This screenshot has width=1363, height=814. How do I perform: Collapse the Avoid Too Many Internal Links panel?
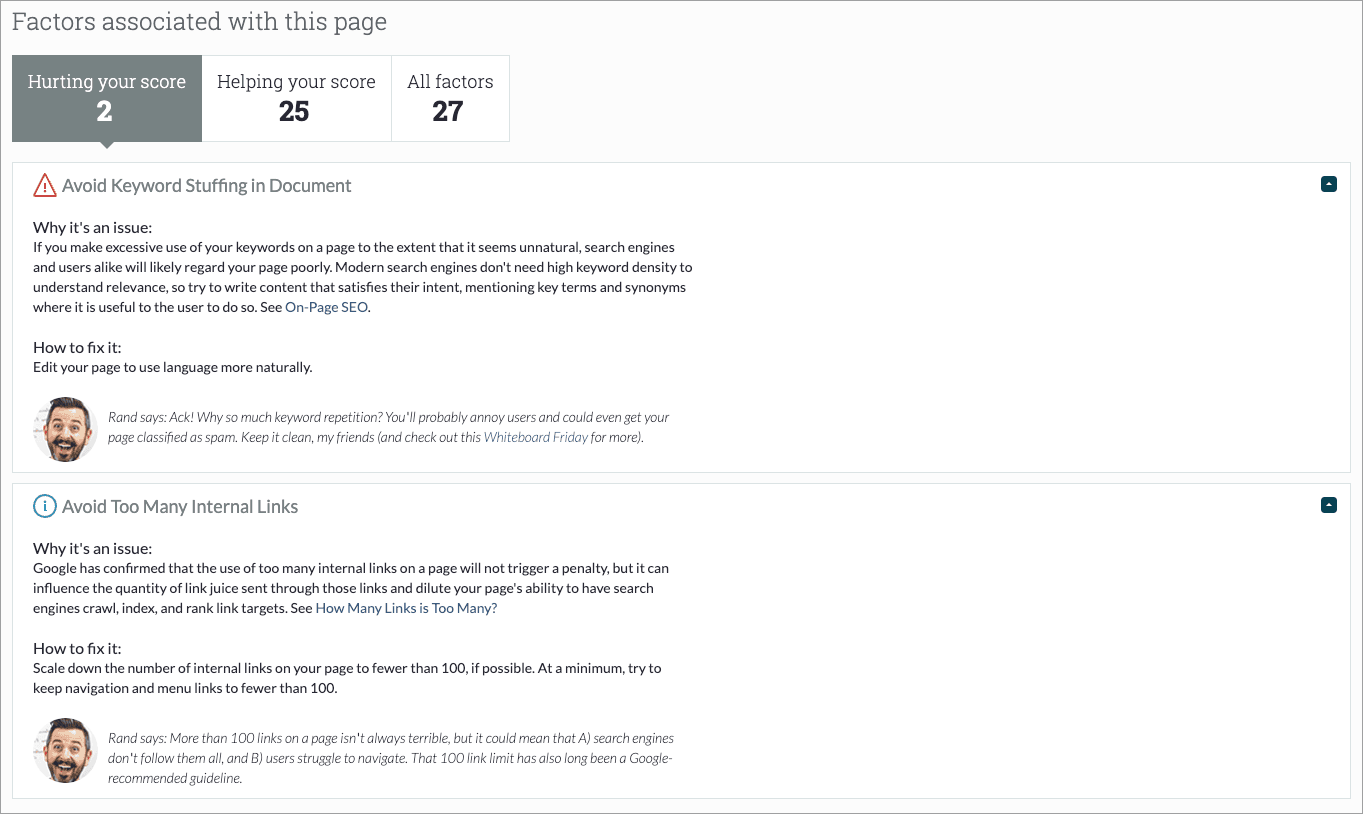[x=1329, y=505]
